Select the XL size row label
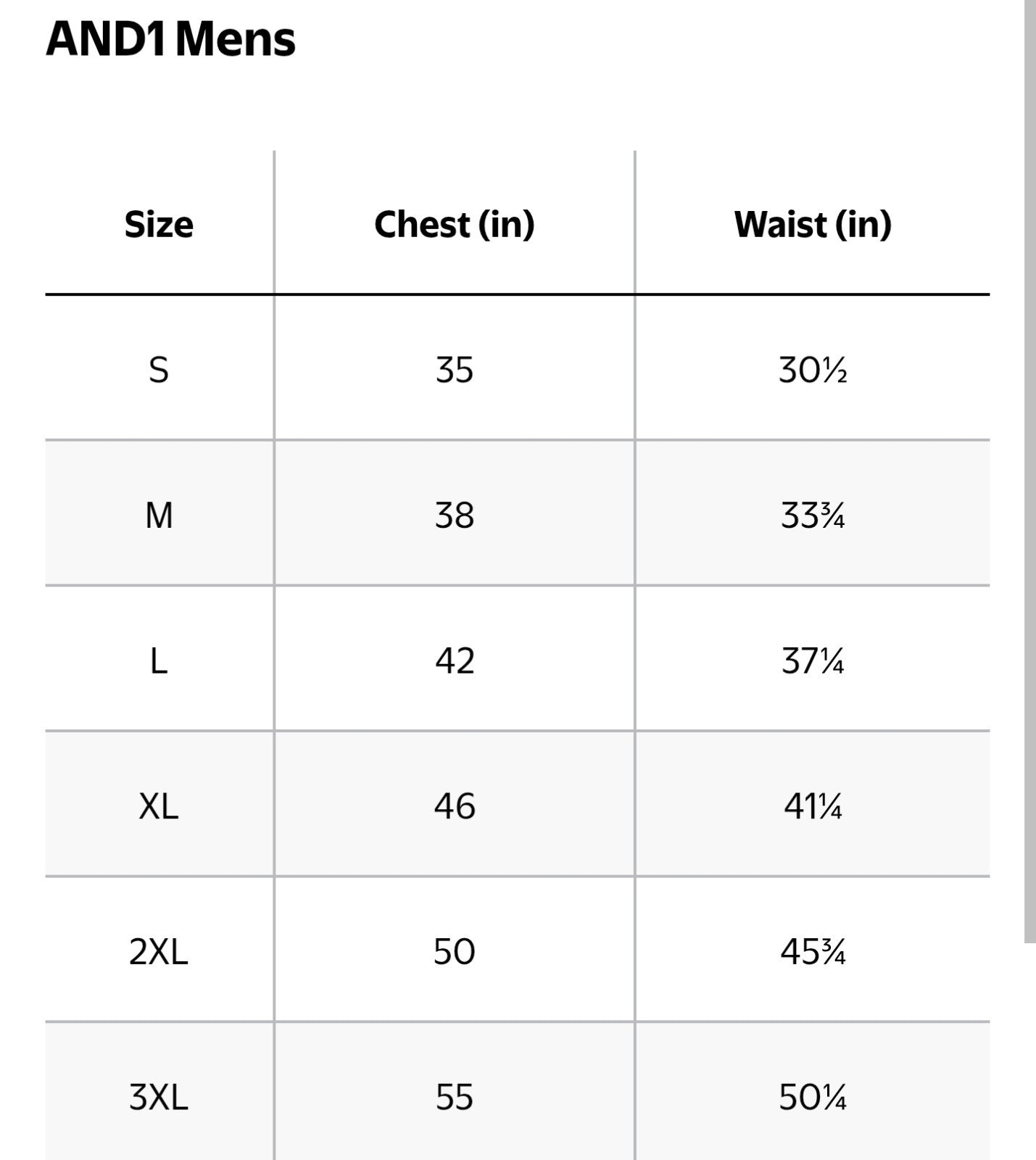 point(159,806)
